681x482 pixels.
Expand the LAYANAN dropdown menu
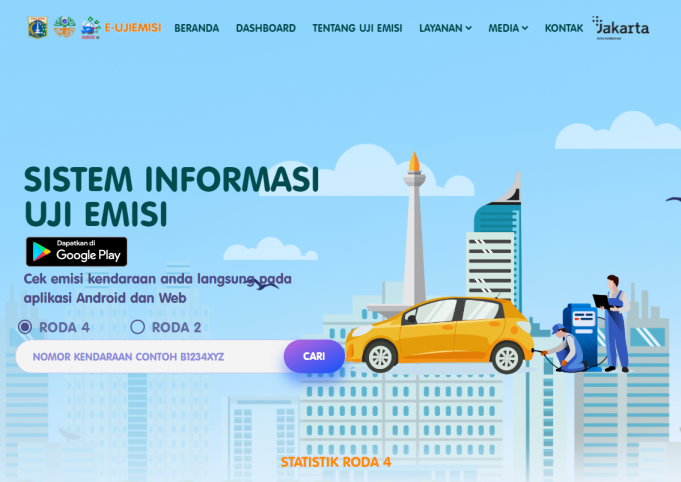click(x=445, y=28)
